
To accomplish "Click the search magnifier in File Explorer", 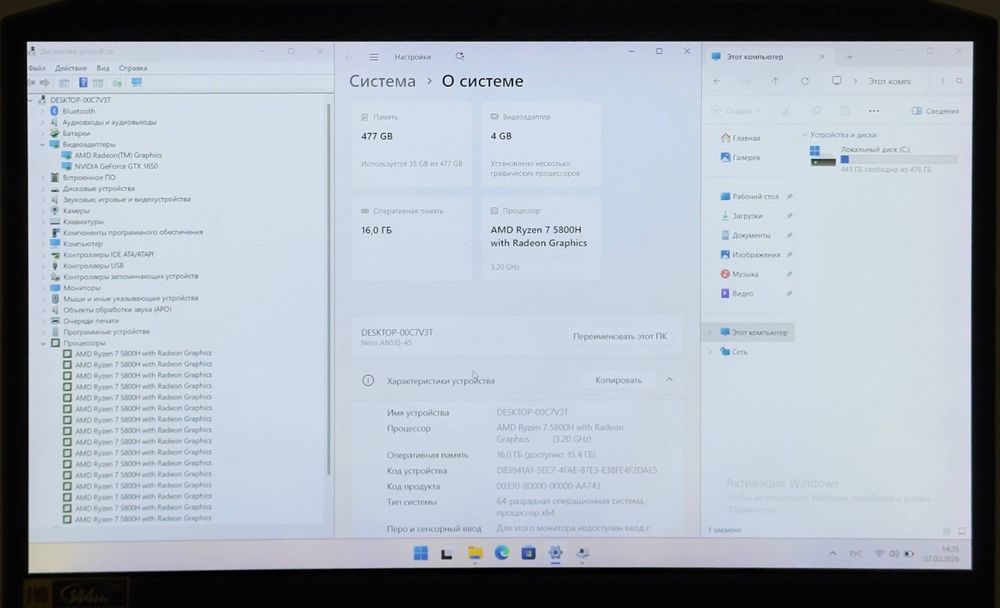I will (959, 81).
